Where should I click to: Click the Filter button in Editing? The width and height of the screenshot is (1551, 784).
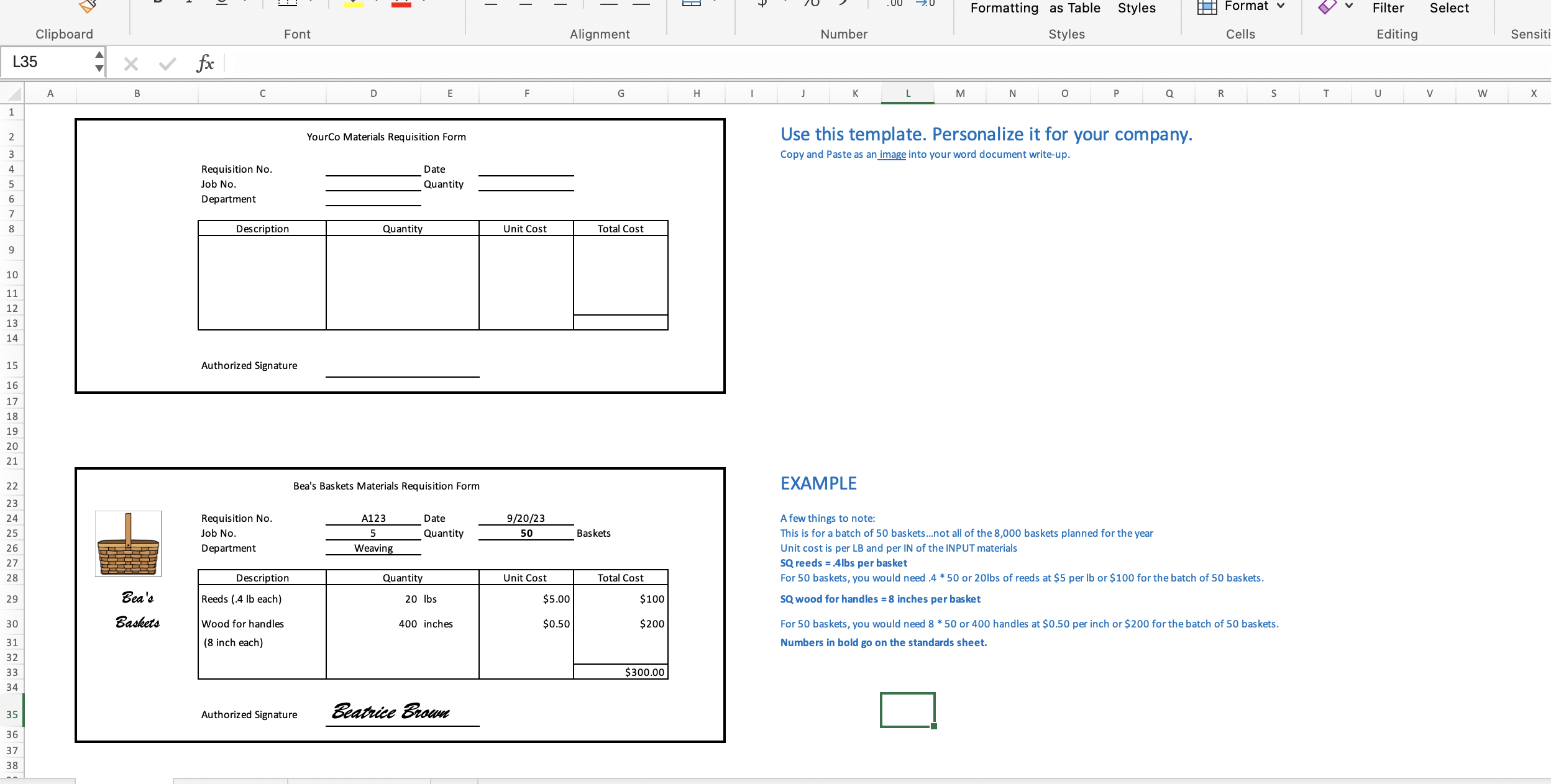pos(1388,8)
